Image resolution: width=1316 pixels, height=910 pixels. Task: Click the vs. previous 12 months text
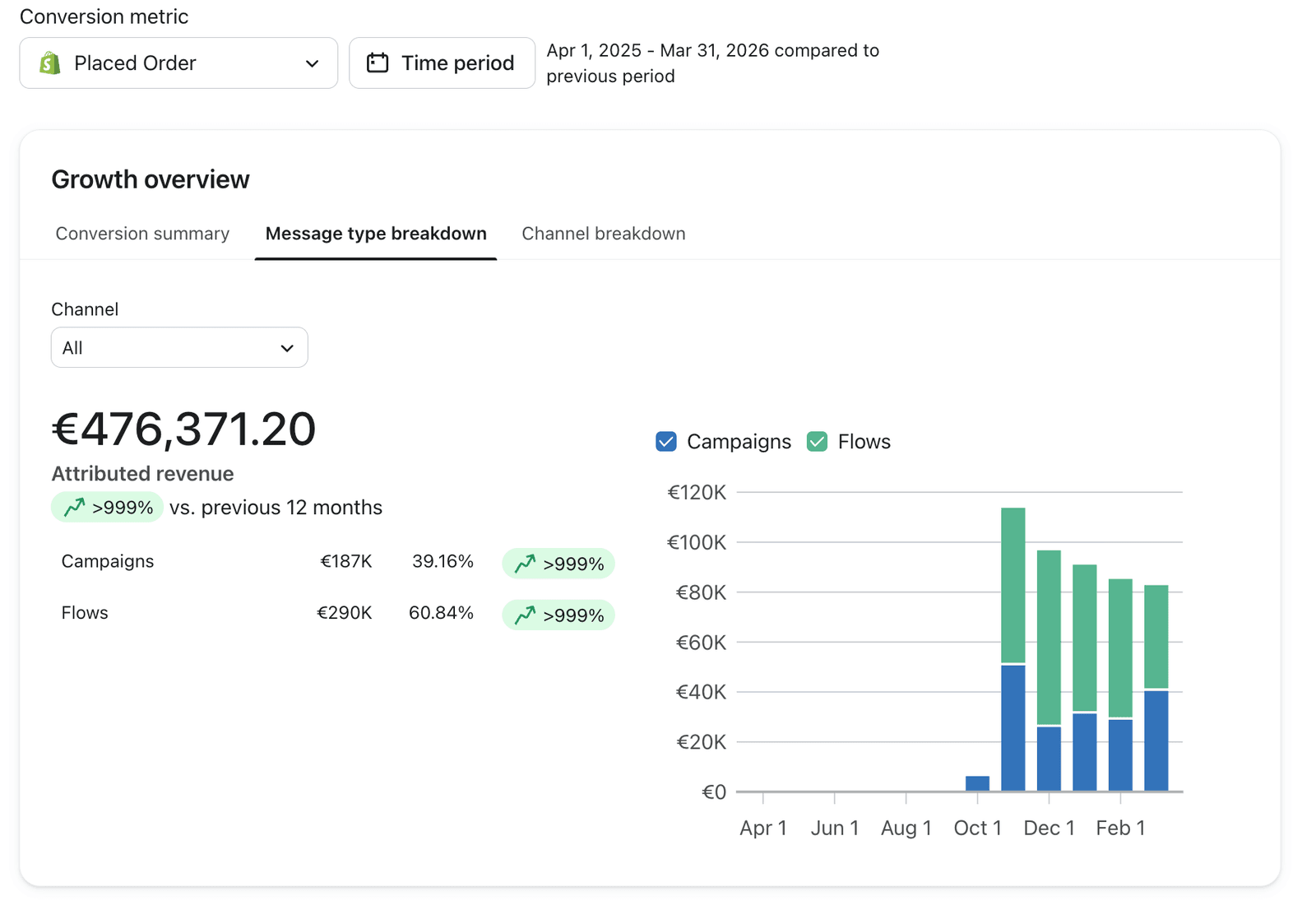coord(276,508)
